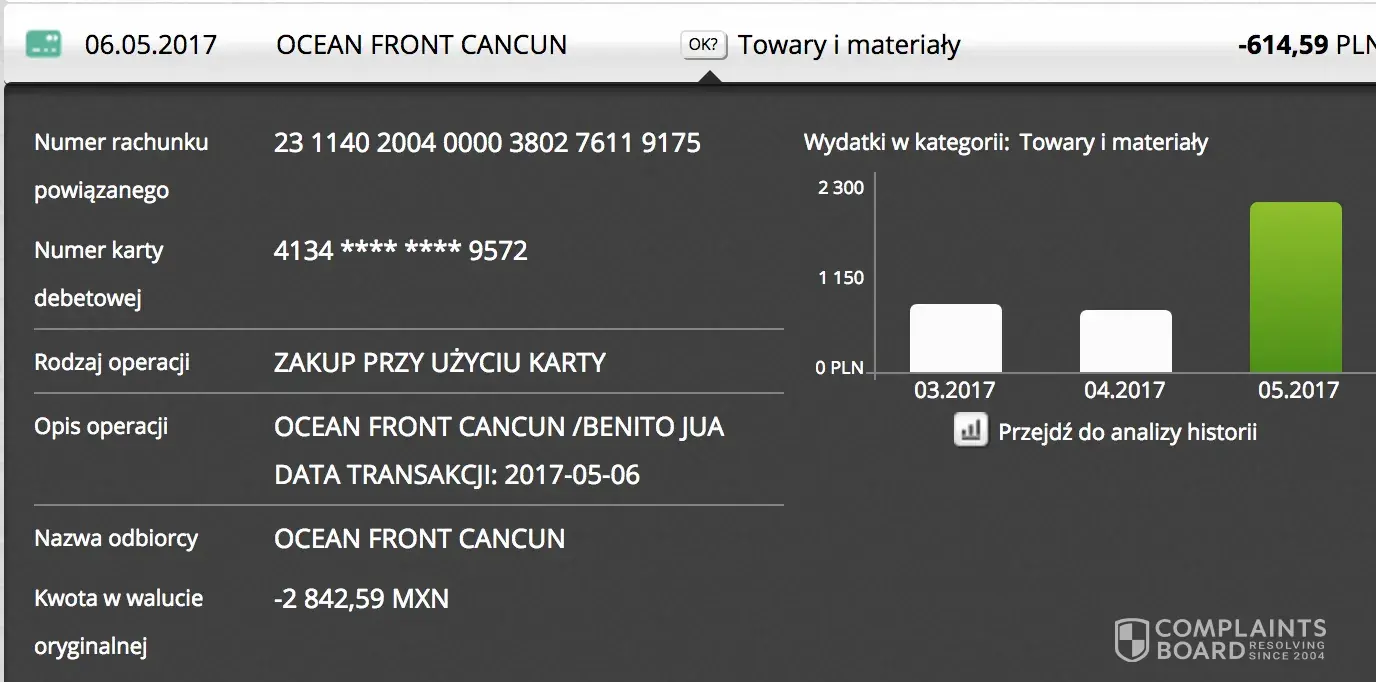Open the Przejdź do analizy historii link
Viewport: 1376px width, 682px height.
point(1127,432)
